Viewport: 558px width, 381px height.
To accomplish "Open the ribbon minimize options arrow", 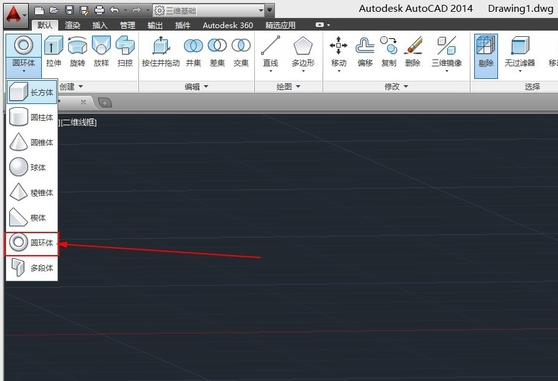I will 328,25.
